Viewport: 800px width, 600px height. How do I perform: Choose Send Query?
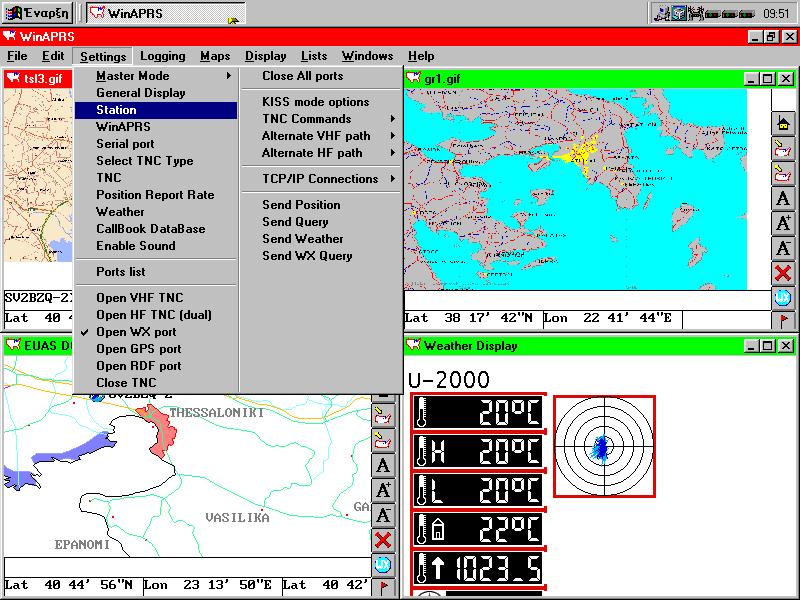(x=320, y=222)
